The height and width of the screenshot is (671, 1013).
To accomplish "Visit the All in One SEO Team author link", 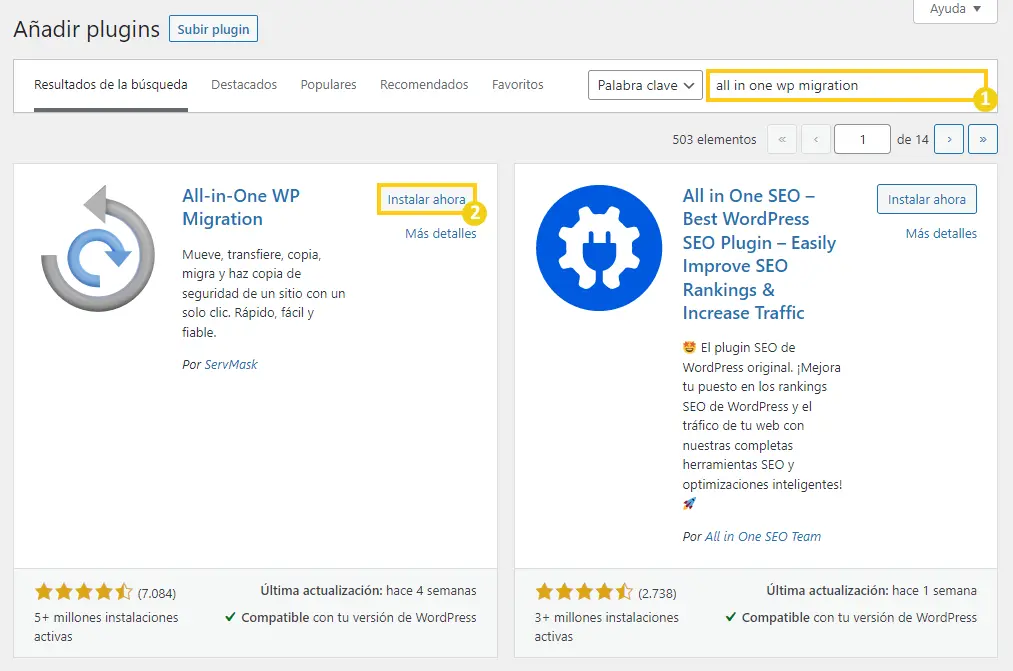I will coord(763,537).
